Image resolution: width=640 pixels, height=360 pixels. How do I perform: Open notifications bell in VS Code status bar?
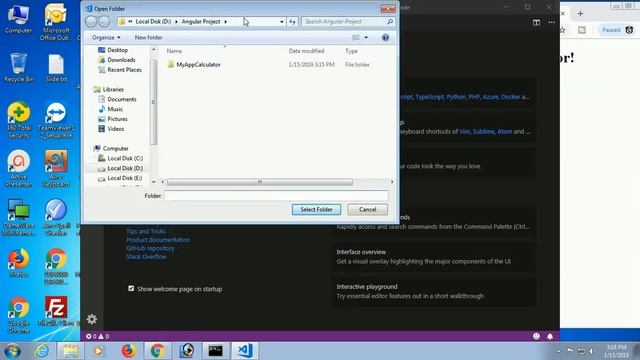(x=550, y=336)
